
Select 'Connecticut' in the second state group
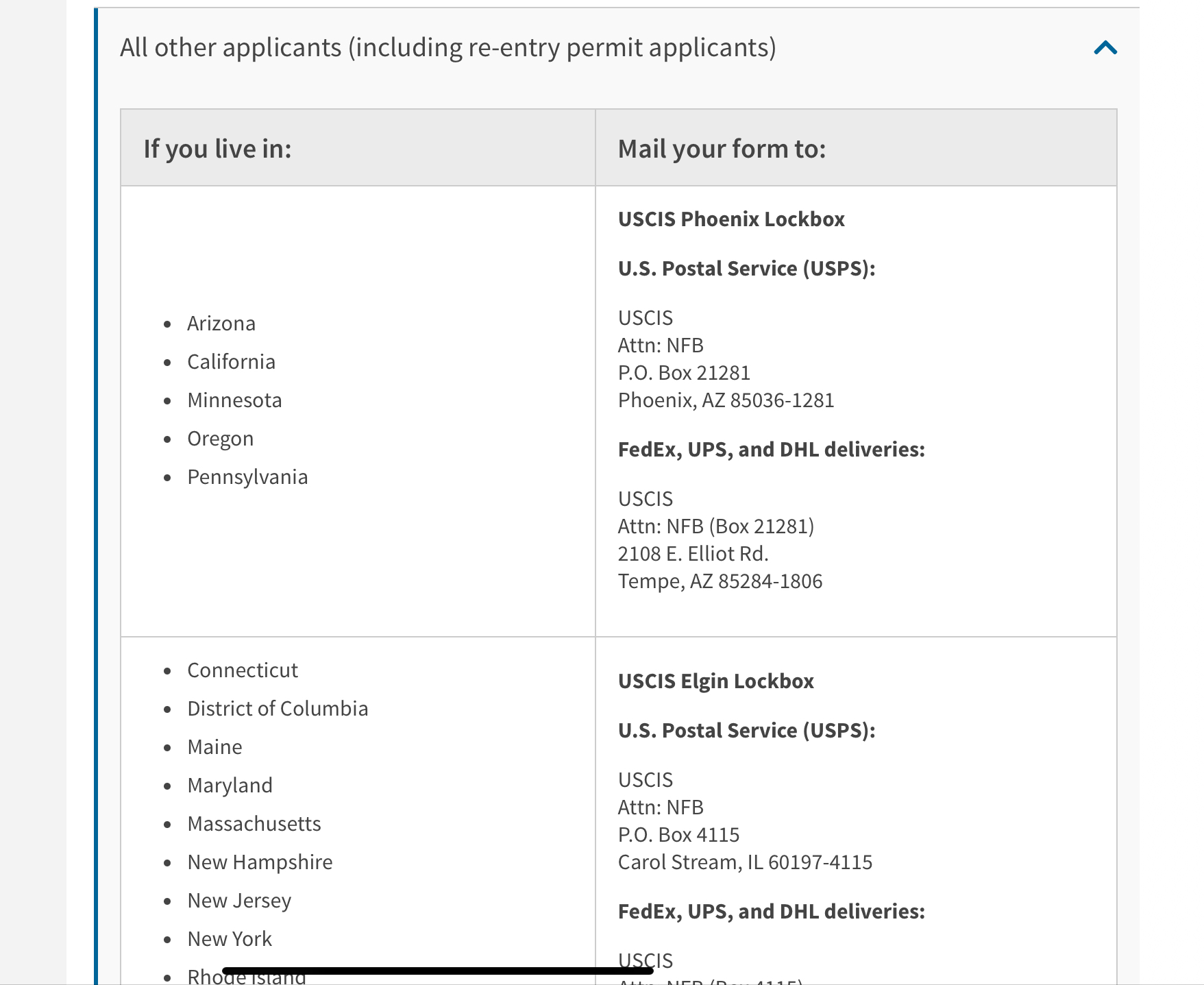click(243, 670)
